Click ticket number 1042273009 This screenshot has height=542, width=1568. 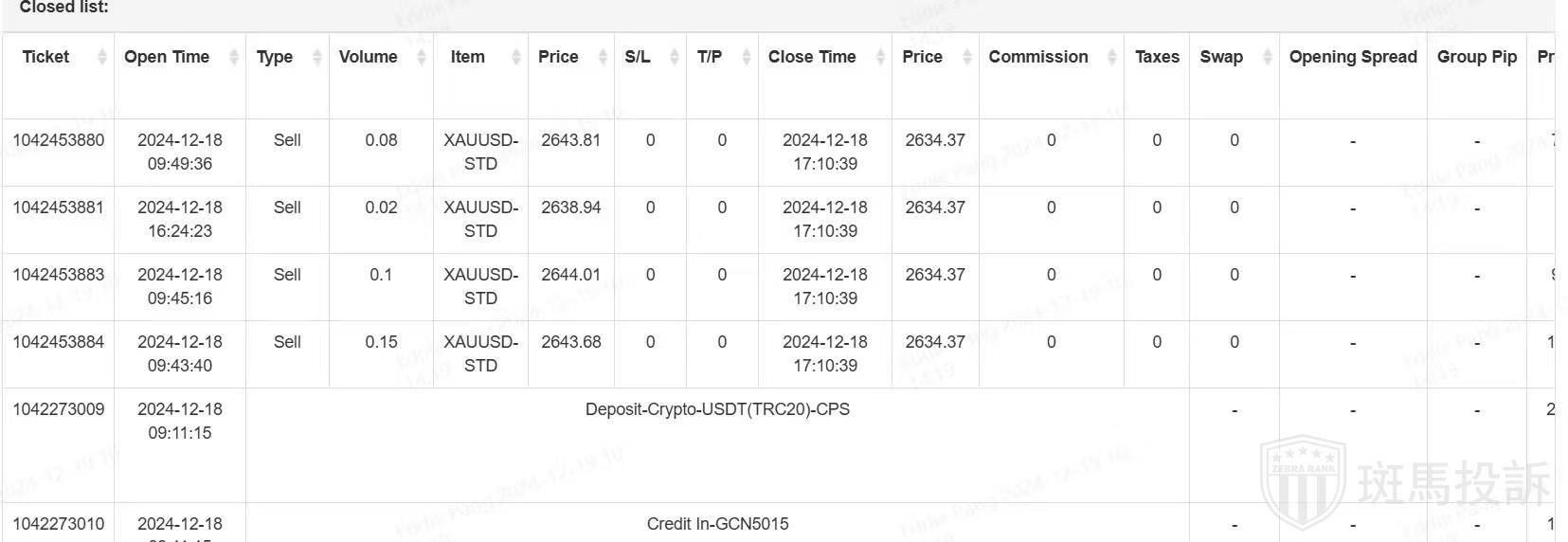tap(59, 409)
